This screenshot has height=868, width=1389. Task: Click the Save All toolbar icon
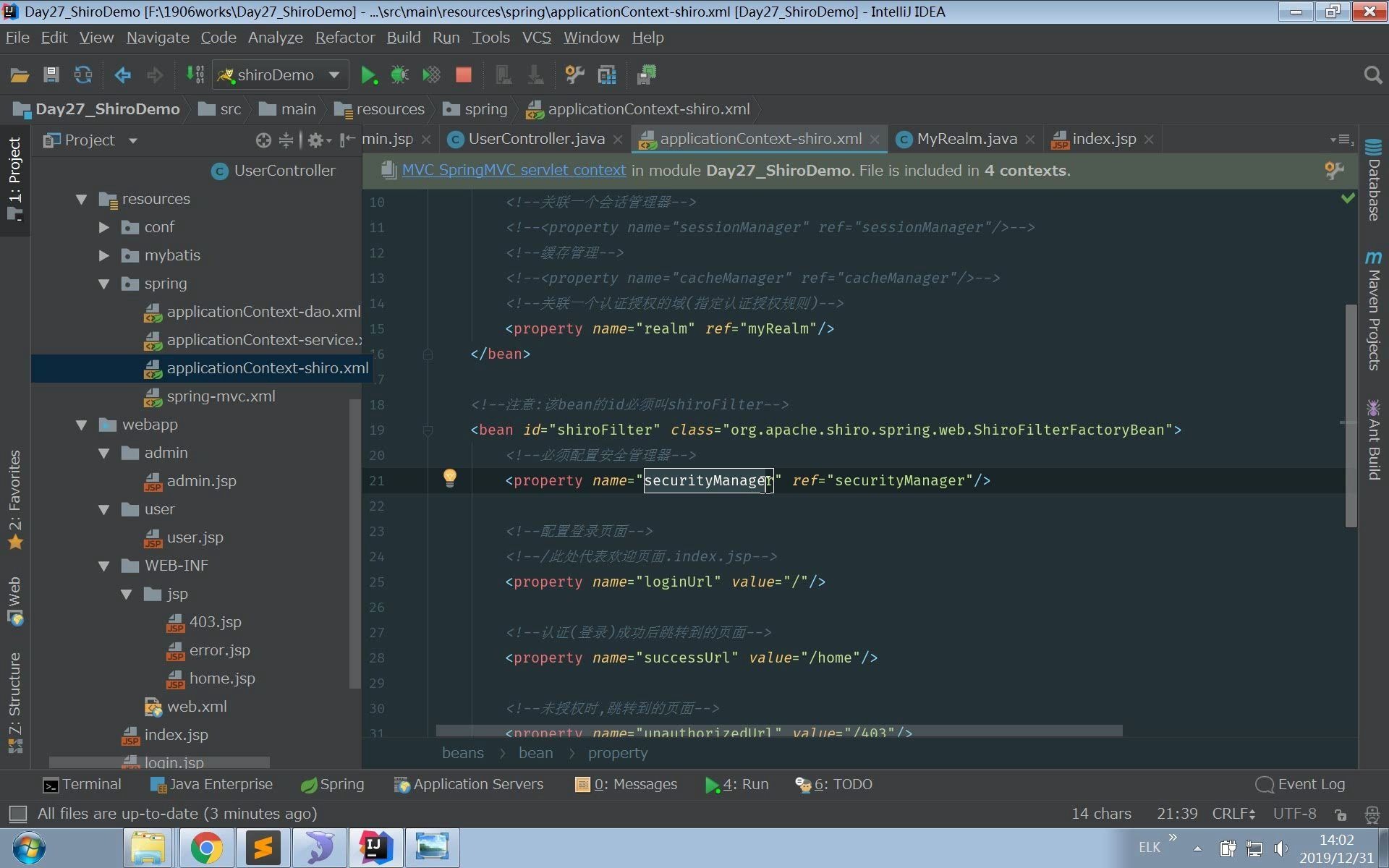pyautogui.click(x=51, y=75)
